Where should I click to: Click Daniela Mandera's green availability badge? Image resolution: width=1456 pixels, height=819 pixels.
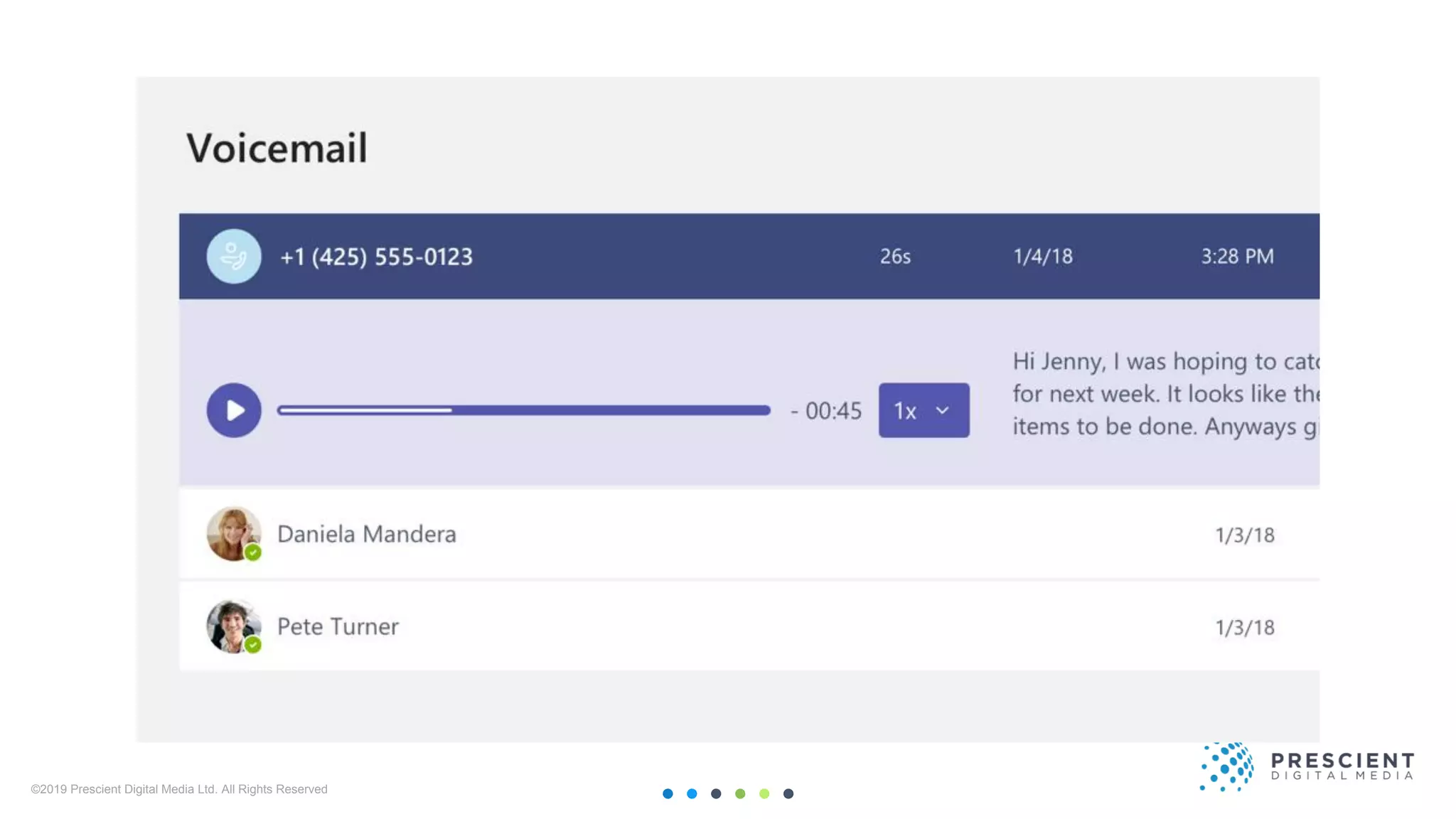(x=253, y=552)
